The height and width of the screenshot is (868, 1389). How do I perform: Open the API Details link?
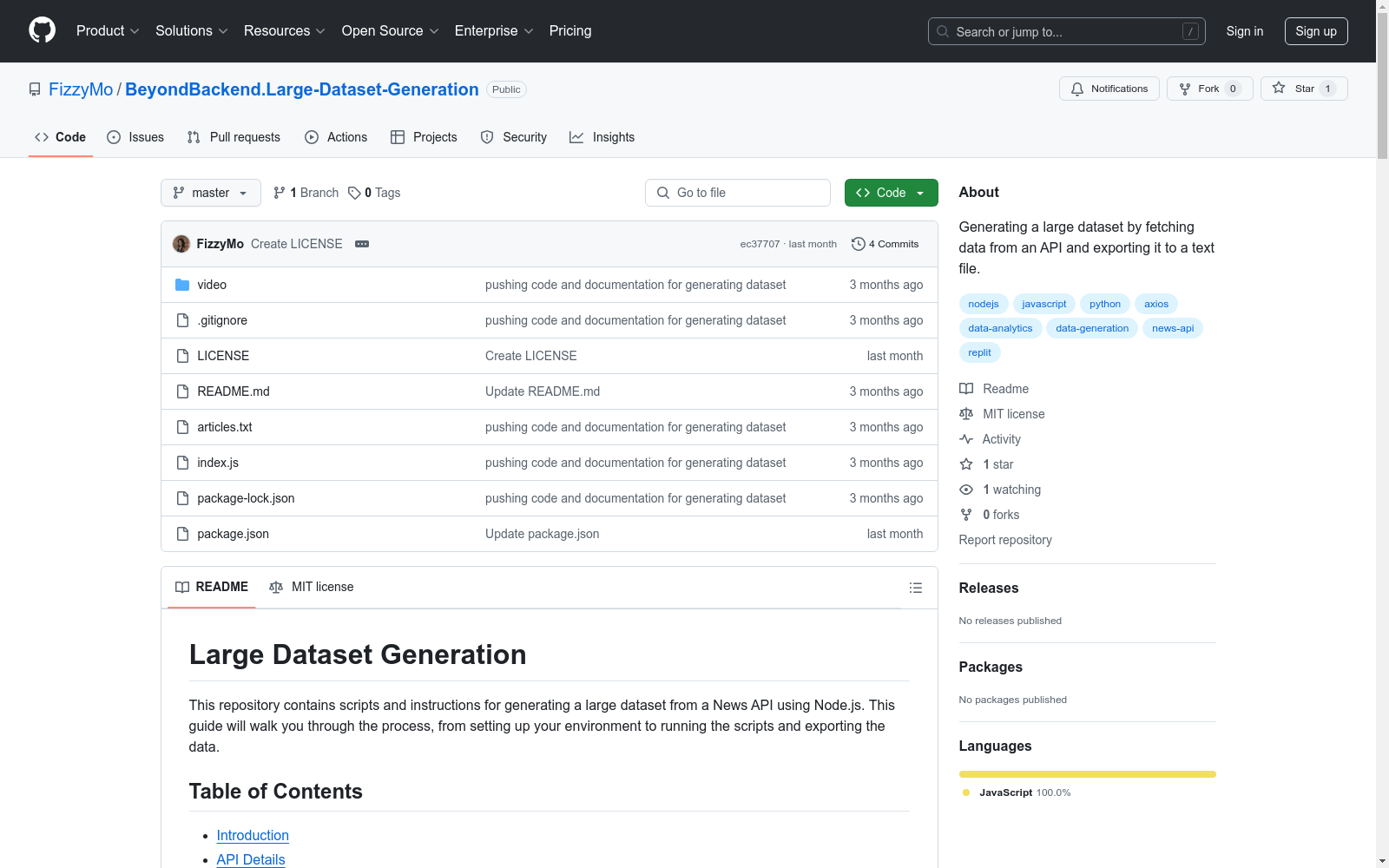(x=251, y=859)
